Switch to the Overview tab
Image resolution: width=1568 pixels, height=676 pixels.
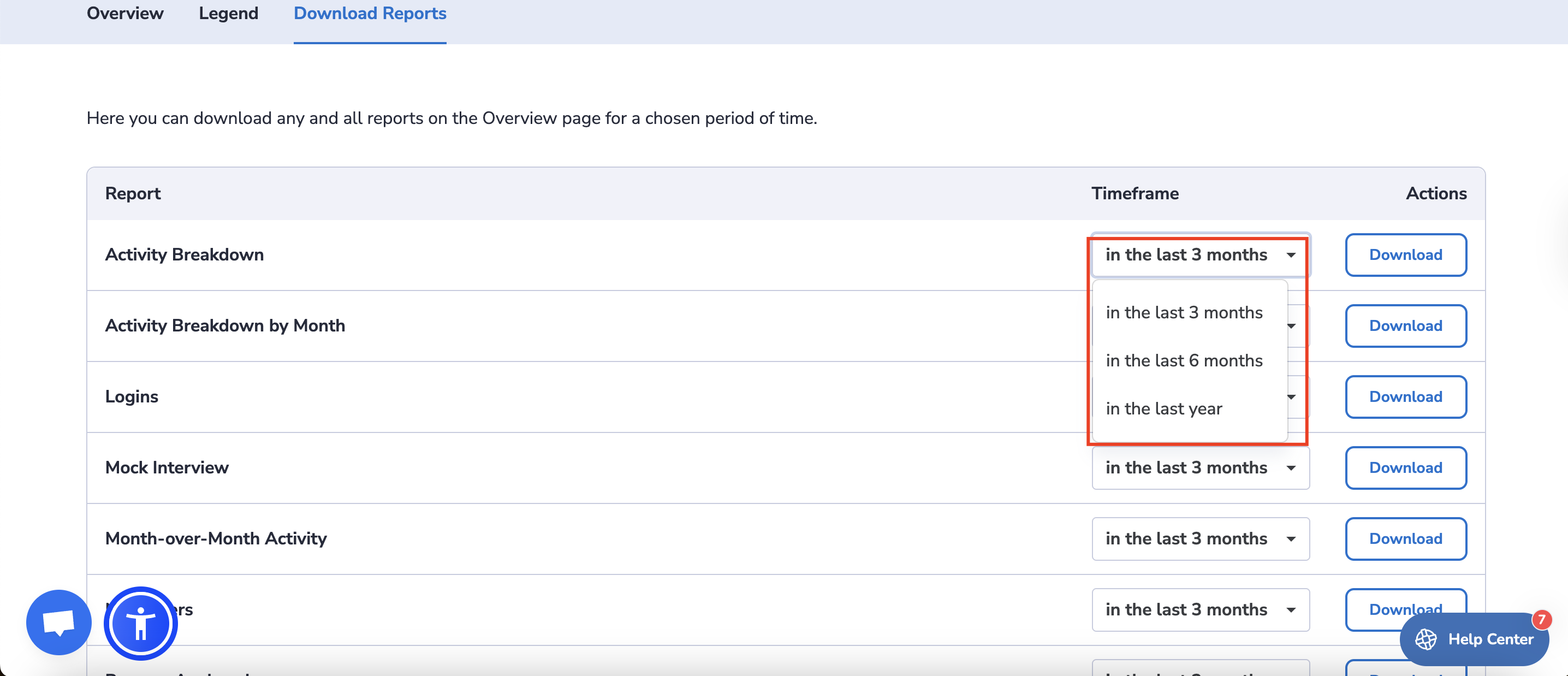(125, 14)
